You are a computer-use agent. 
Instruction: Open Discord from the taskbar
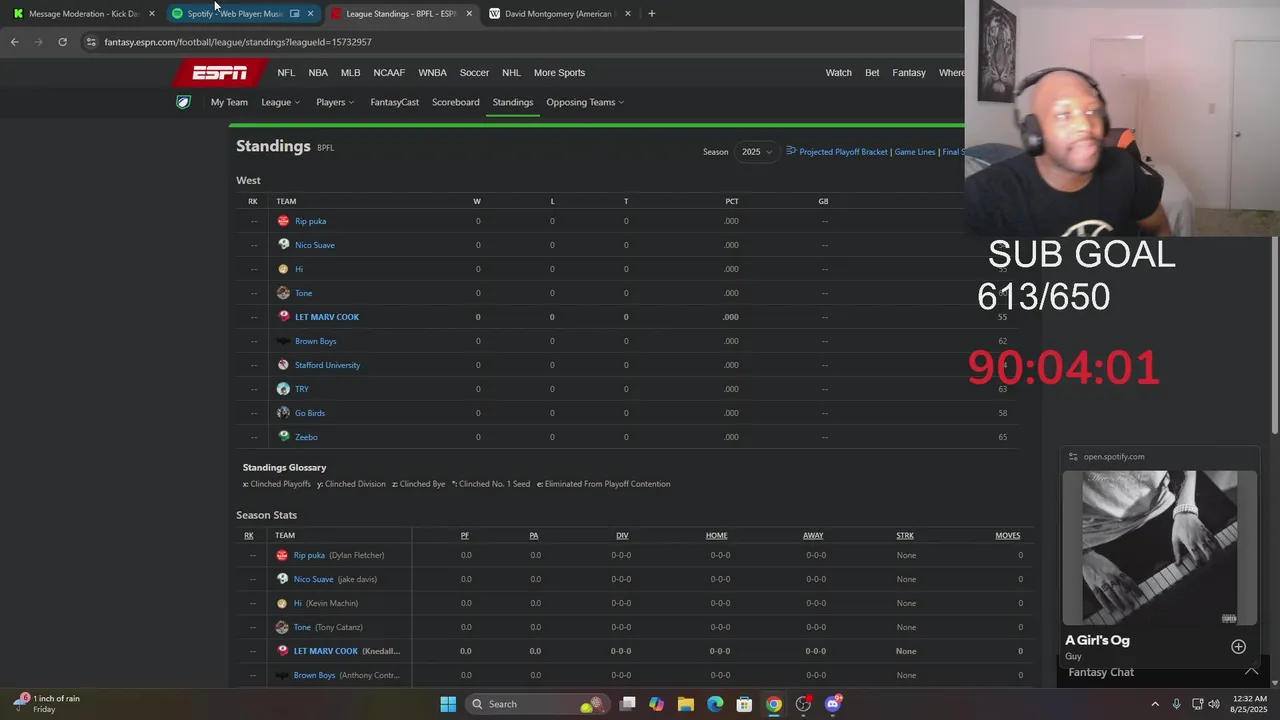point(832,704)
